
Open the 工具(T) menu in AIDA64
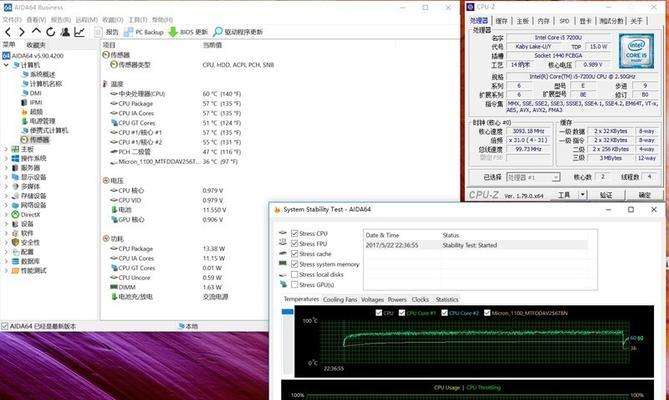[137, 20]
